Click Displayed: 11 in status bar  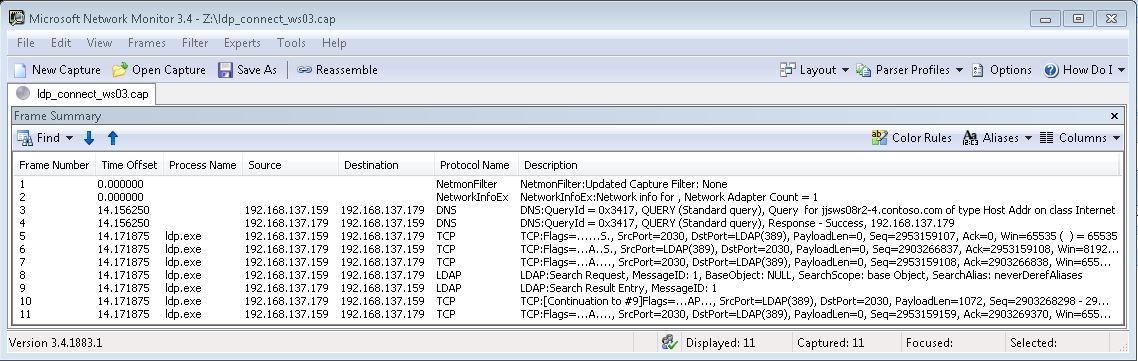click(721, 343)
